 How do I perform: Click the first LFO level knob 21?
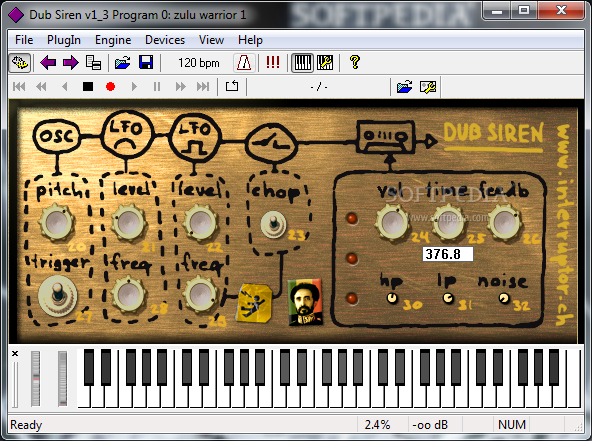128,222
